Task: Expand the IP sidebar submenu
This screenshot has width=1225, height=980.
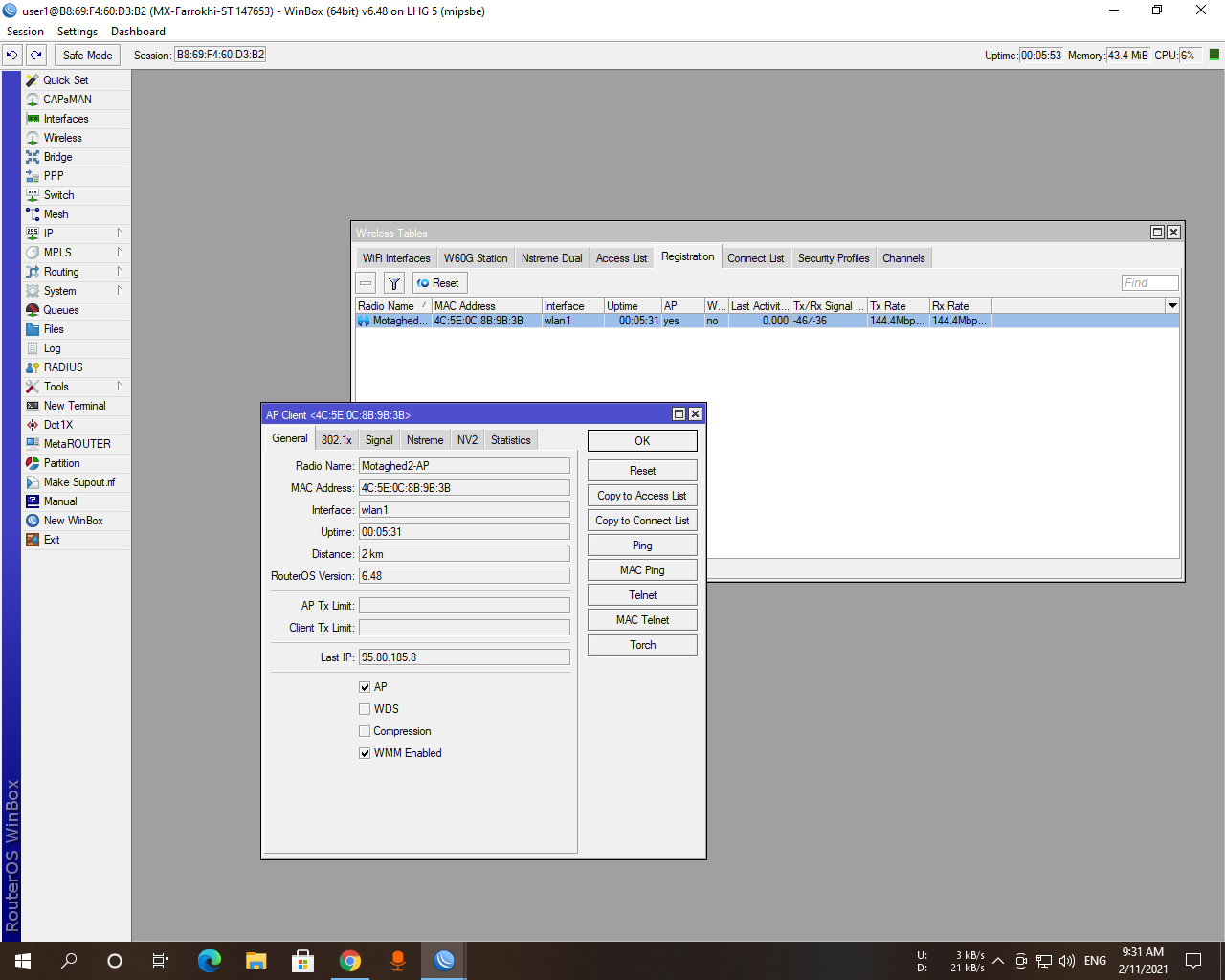Action: (47, 234)
